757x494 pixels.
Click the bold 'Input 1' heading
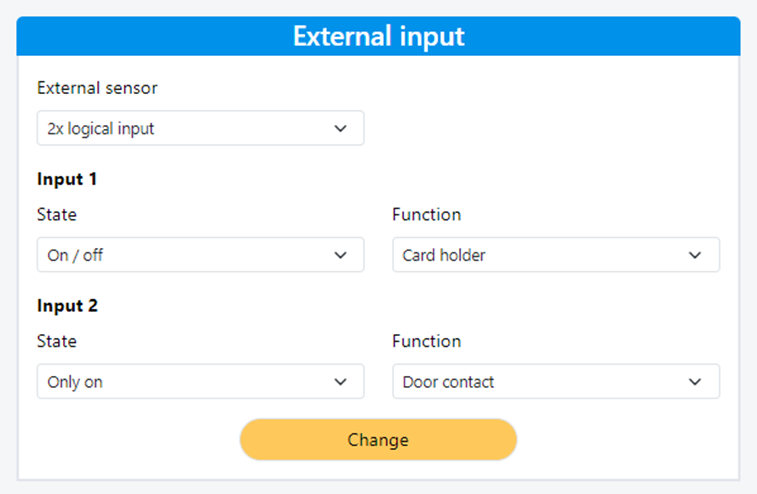tap(67, 179)
